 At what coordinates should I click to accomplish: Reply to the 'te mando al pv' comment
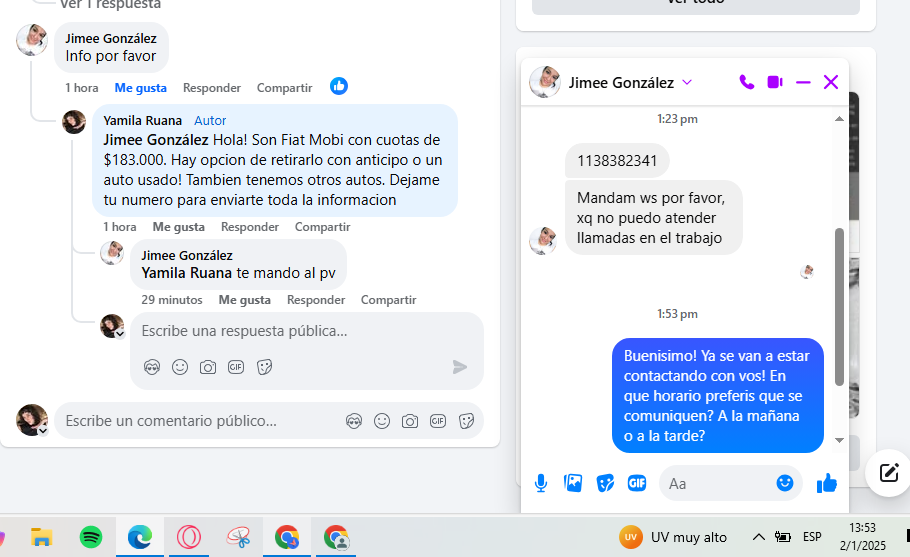coord(316,300)
